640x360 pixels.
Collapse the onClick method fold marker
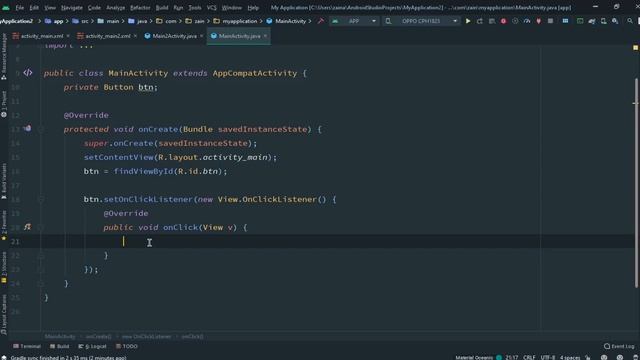point(40,228)
